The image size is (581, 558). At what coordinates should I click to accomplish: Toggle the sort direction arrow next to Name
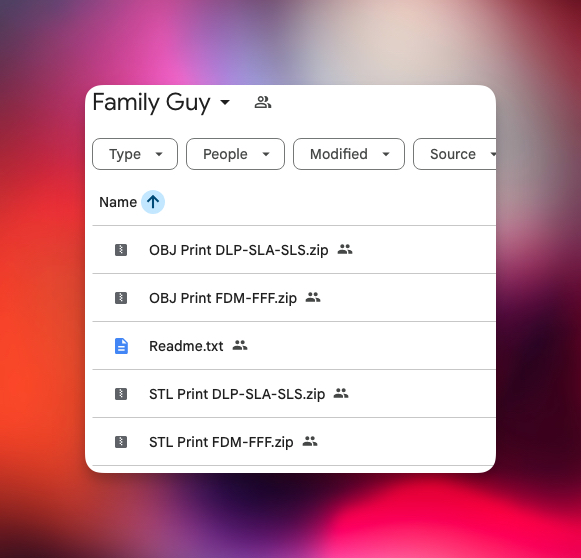(153, 202)
